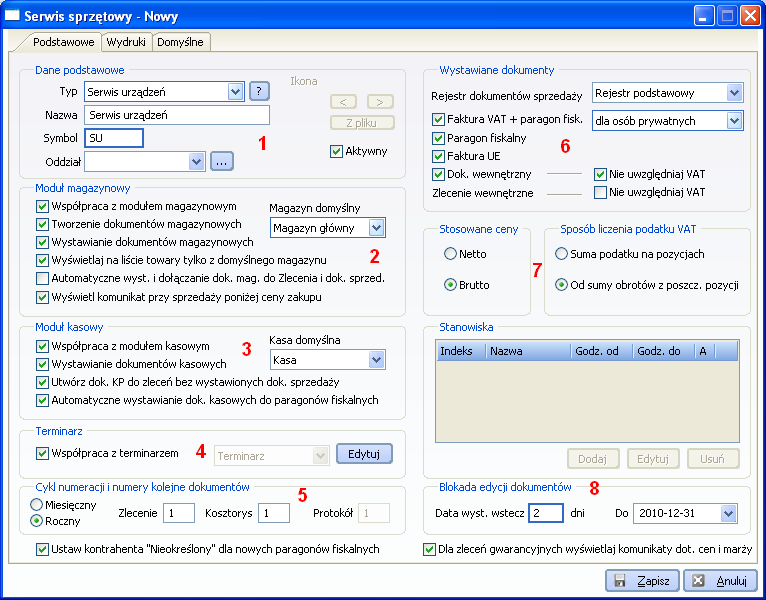Image resolution: width=766 pixels, height=600 pixels.
Task: Switch to the Wydruki tab
Action: (x=126, y=42)
